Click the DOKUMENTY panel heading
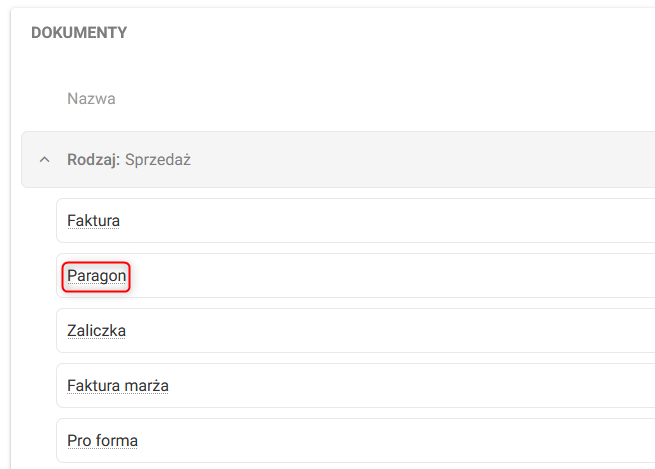The image size is (655, 469). [x=79, y=33]
